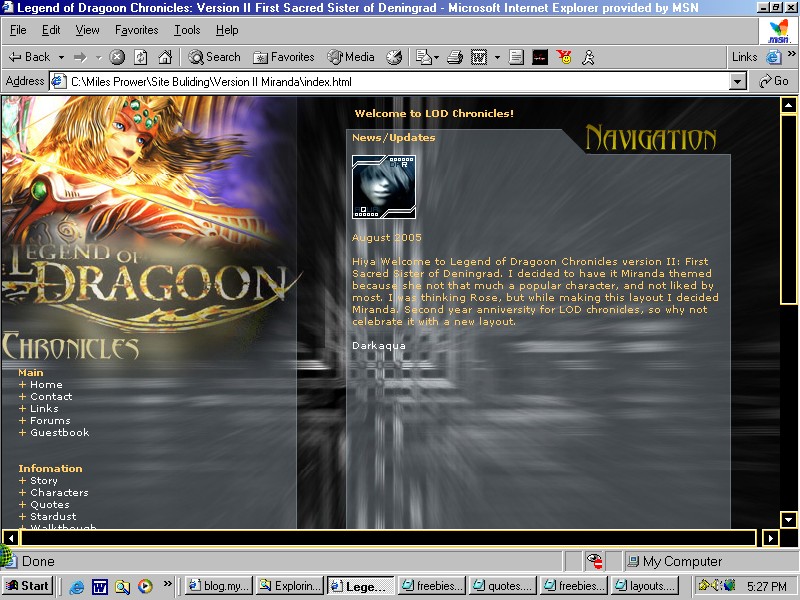Open the File menu
This screenshot has width=800, height=600.
(x=18, y=31)
